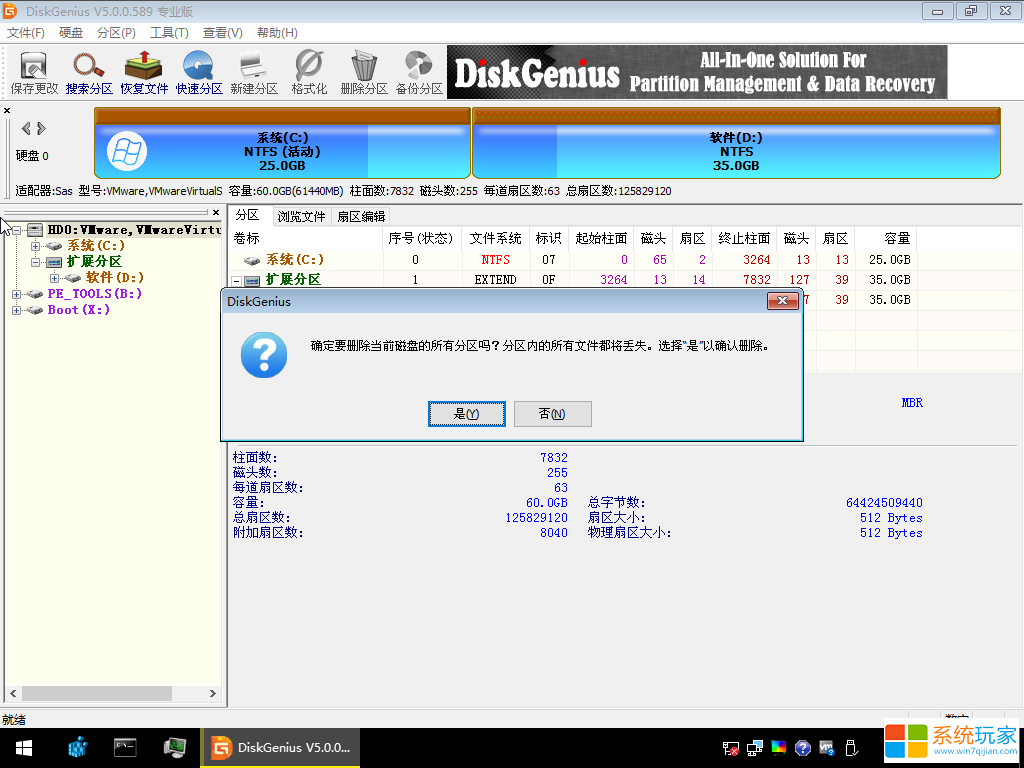Click the blue cube taskbar icon
Image resolution: width=1024 pixels, height=768 pixels.
[x=78, y=748]
